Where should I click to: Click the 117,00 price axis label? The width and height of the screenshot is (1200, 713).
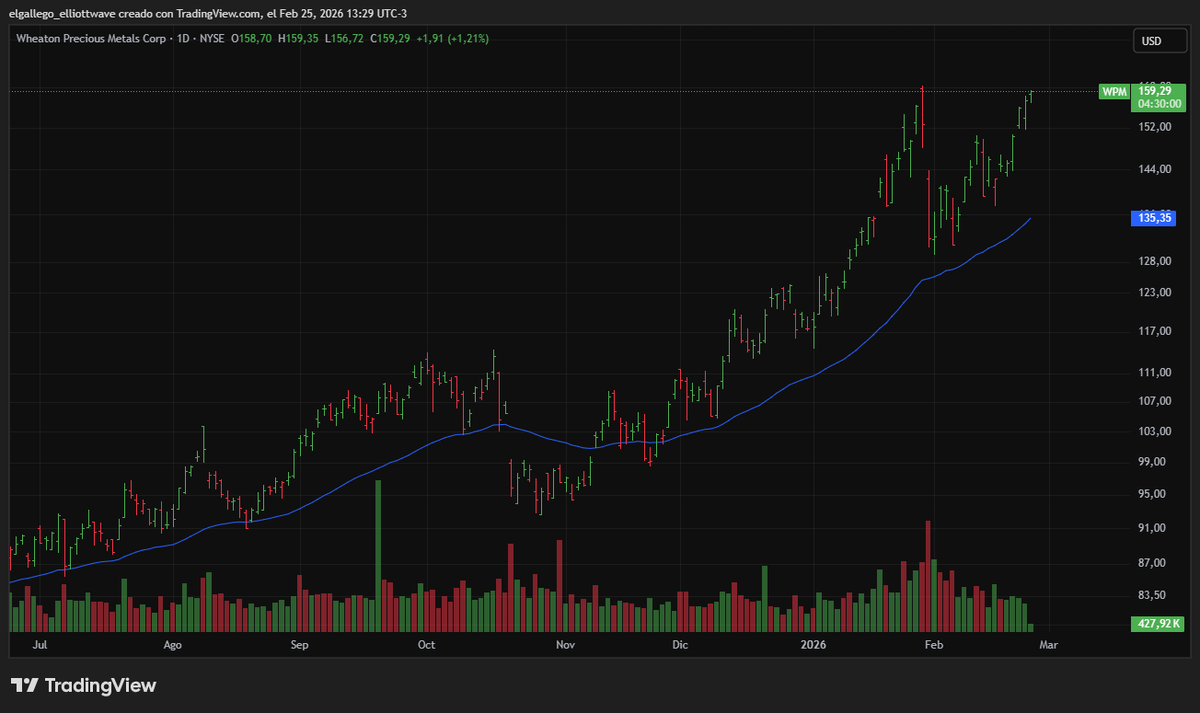coord(1154,332)
